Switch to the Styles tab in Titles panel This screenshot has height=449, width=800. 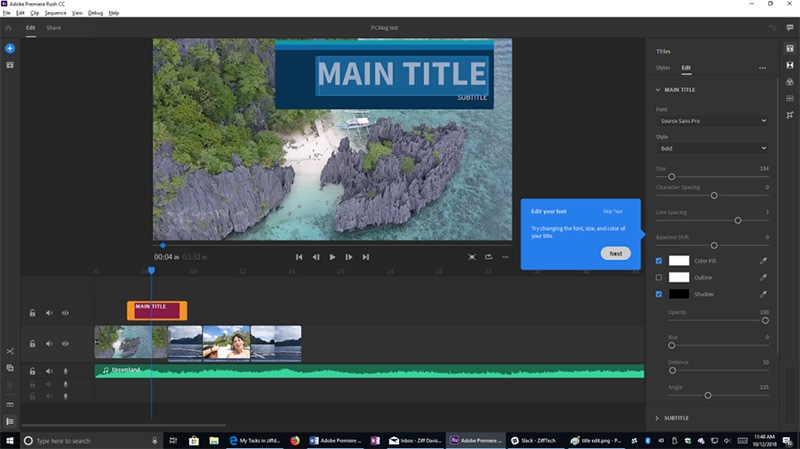[x=663, y=68]
